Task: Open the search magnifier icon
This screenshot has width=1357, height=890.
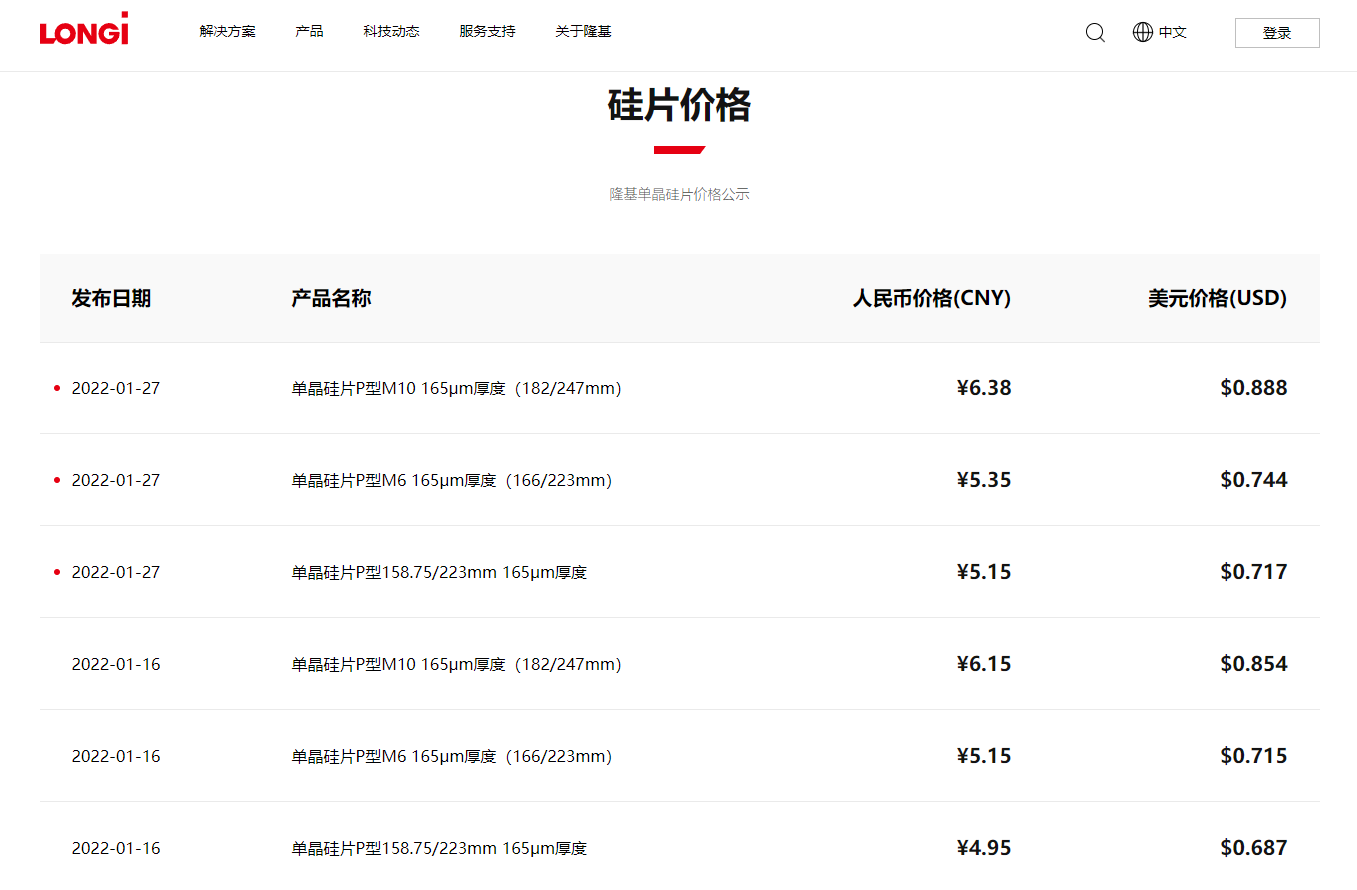Action: (1095, 32)
